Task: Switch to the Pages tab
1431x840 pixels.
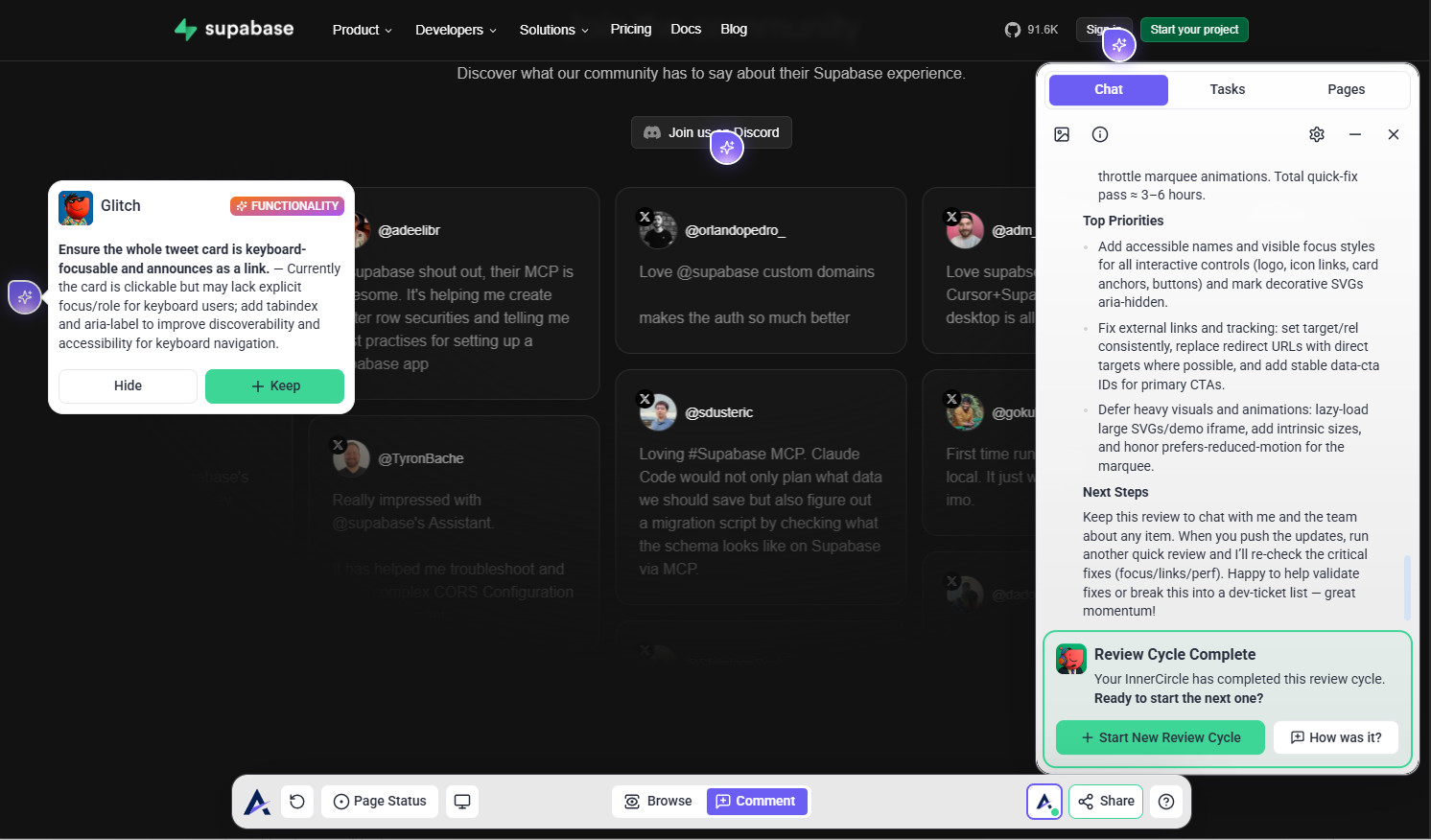Action: (1346, 89)
